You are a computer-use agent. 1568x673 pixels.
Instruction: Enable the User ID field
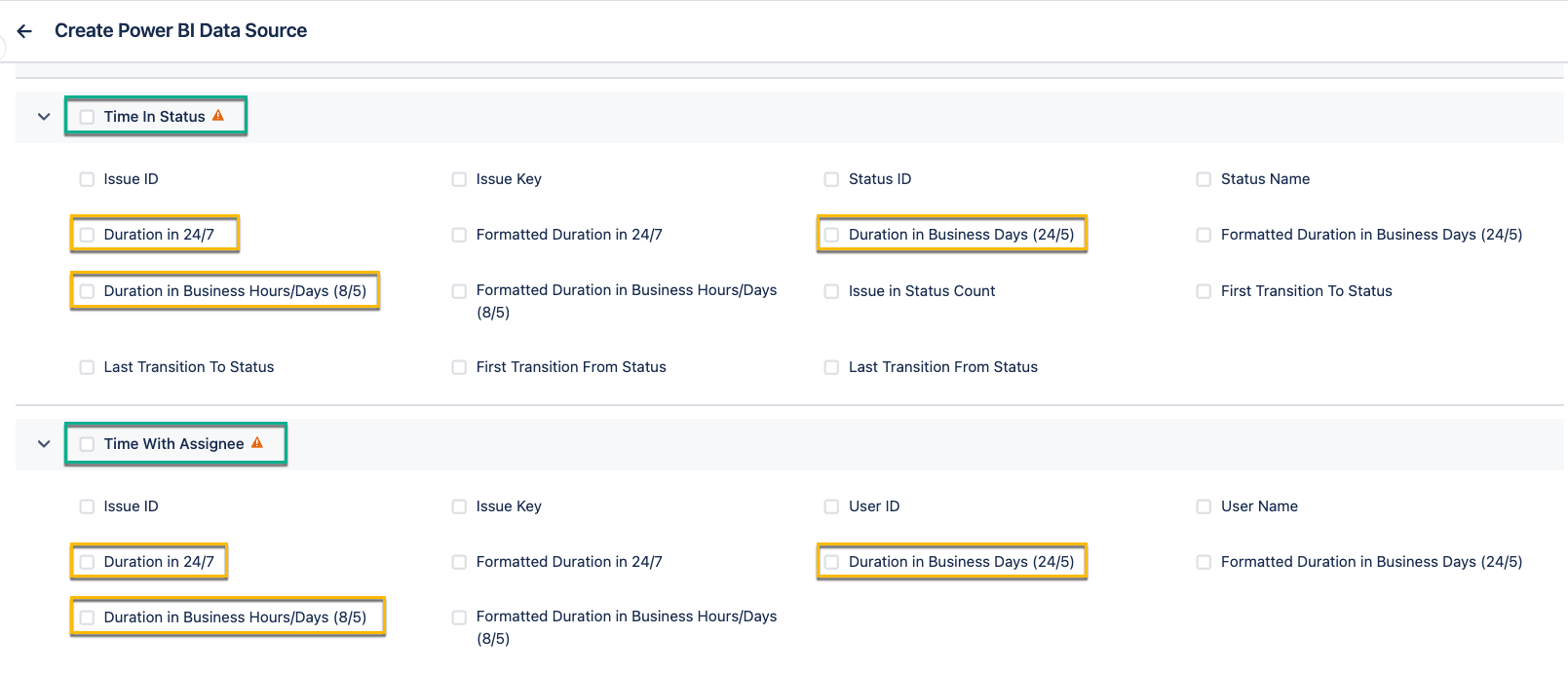pos(831,506)
